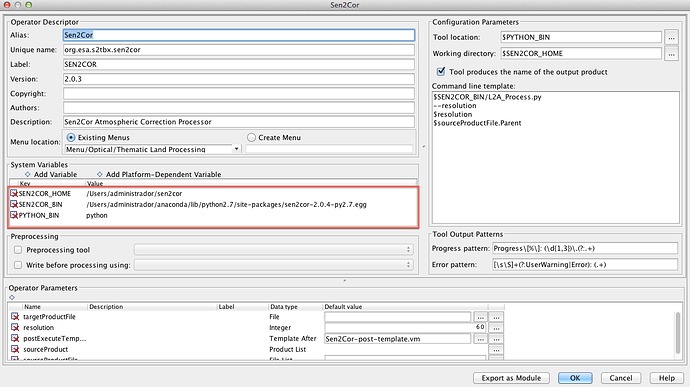Click the Error pattern field

[585, 265]
